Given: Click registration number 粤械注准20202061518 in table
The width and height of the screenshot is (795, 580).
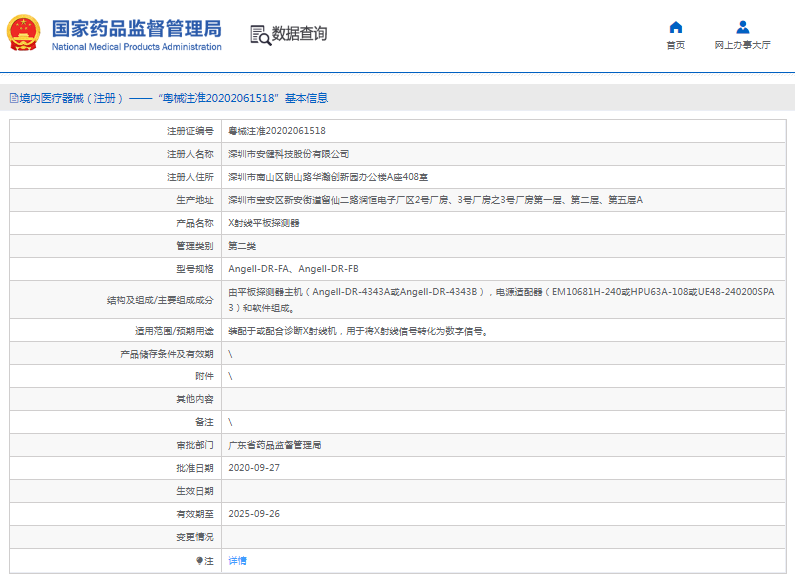Looking at the screenshot, I should pos(277,131).
